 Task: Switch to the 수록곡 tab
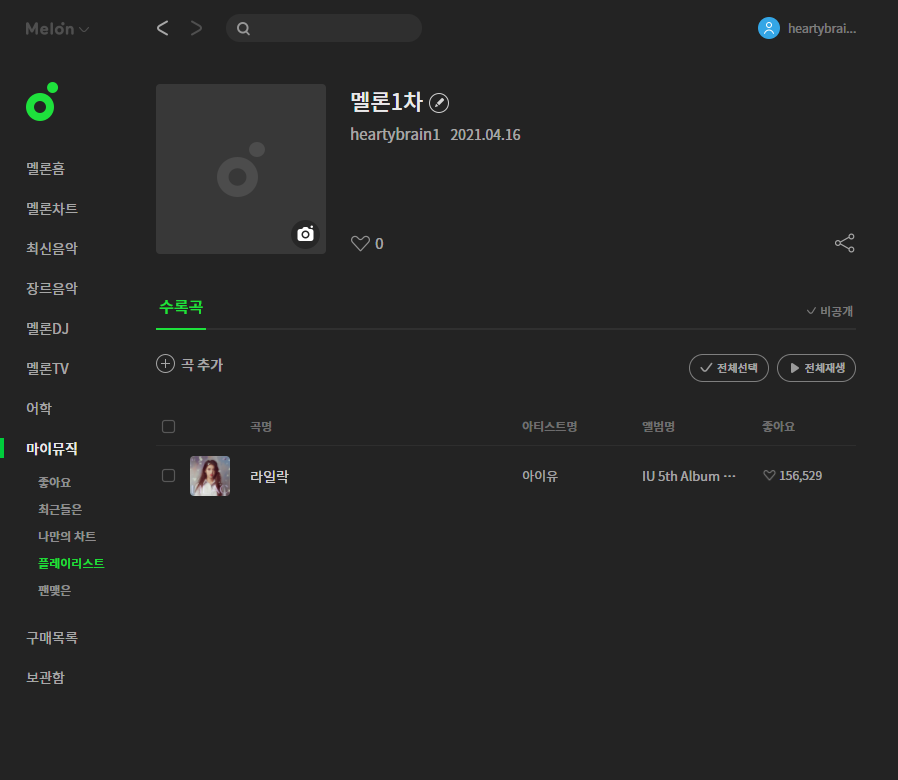[181, 308]
